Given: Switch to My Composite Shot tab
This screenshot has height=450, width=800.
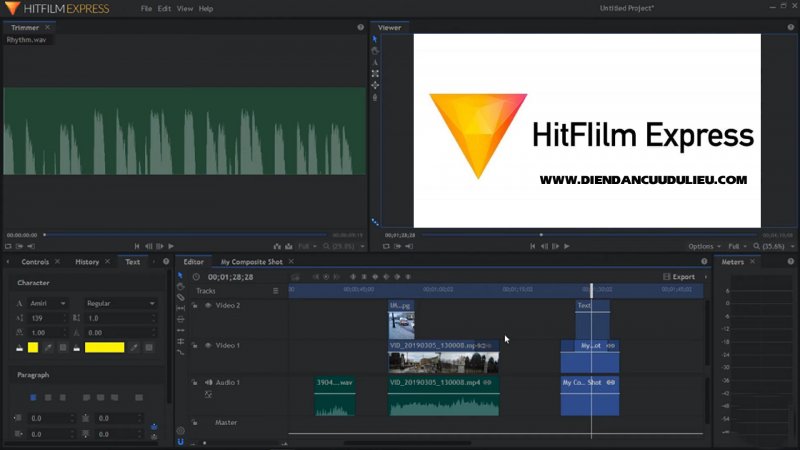Looking at the screenshot, I should tap(252, 262).
